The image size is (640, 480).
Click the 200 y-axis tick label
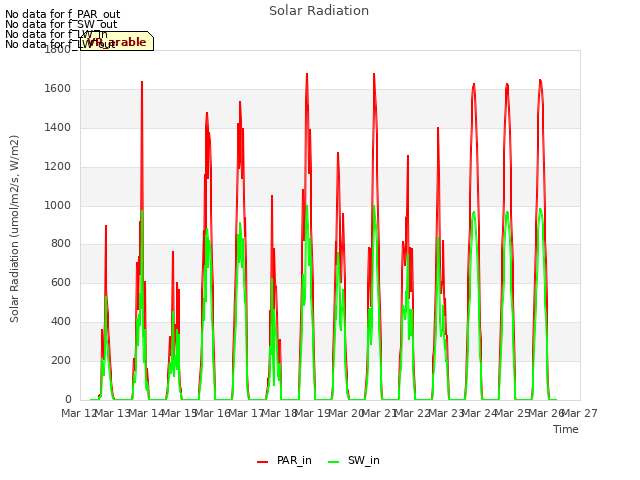click(61, 361)
